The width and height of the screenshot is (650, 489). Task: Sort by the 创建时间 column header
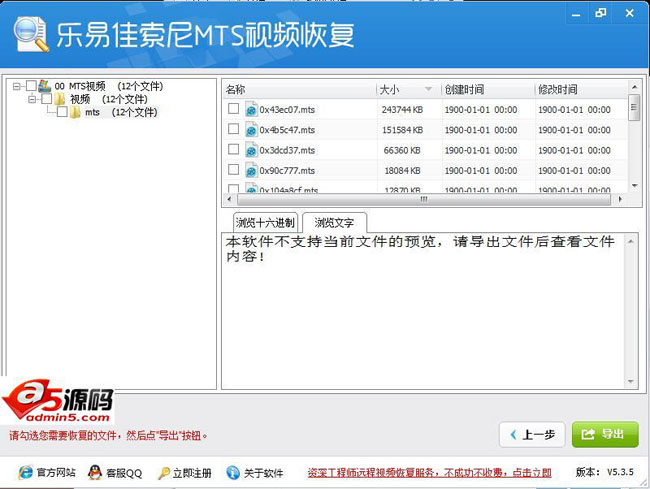(488, 89)
